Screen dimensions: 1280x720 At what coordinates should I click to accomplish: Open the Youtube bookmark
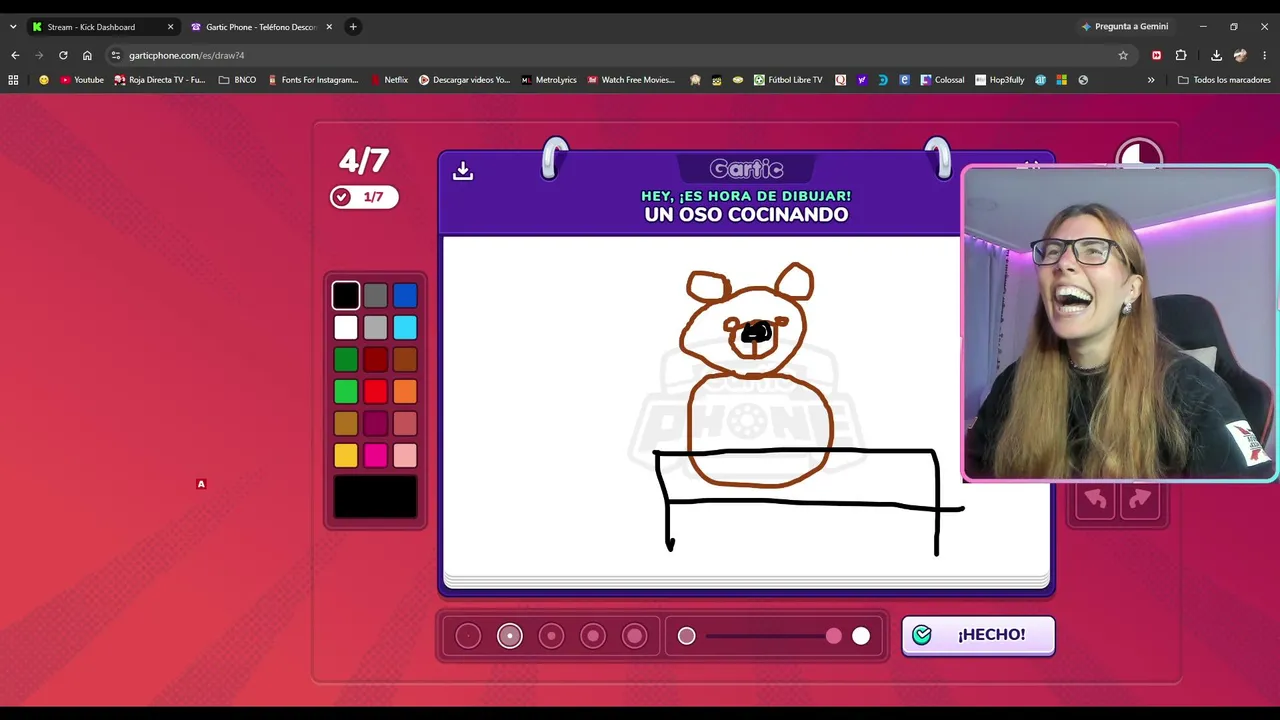(82, 80)
